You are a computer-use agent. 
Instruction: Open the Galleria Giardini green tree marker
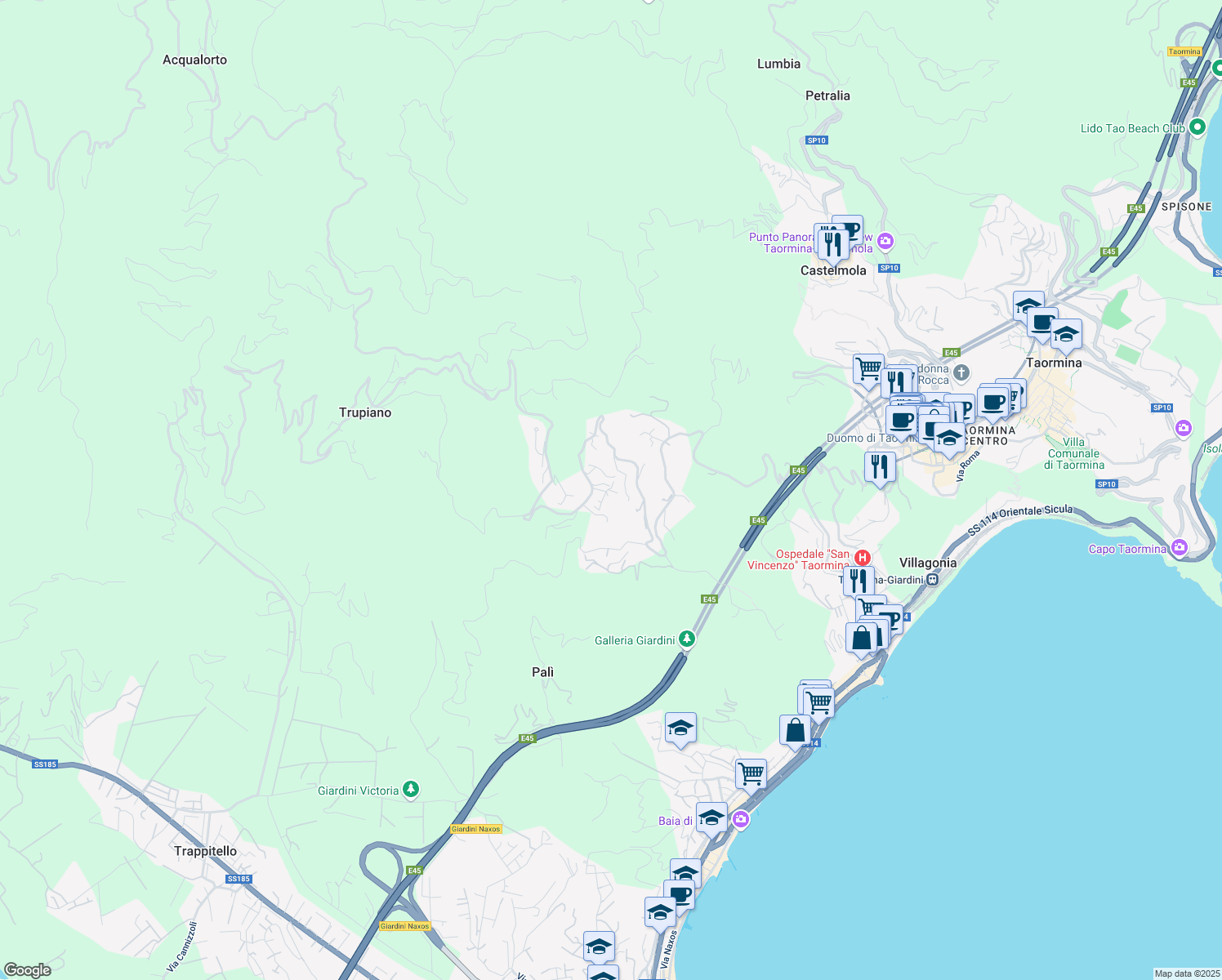687,639
